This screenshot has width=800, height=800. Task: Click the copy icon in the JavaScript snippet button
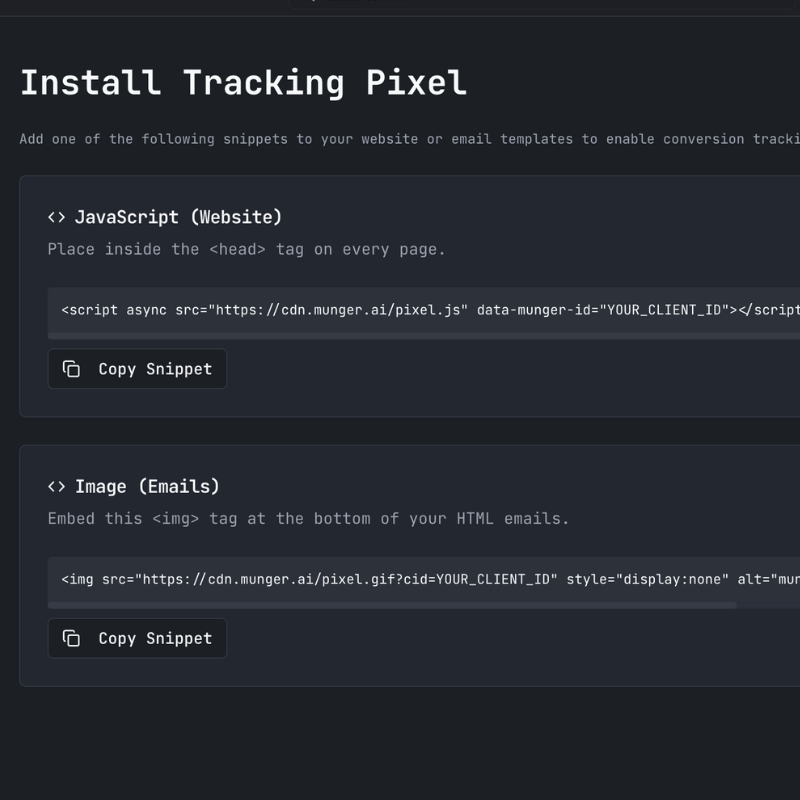(72, 369)
